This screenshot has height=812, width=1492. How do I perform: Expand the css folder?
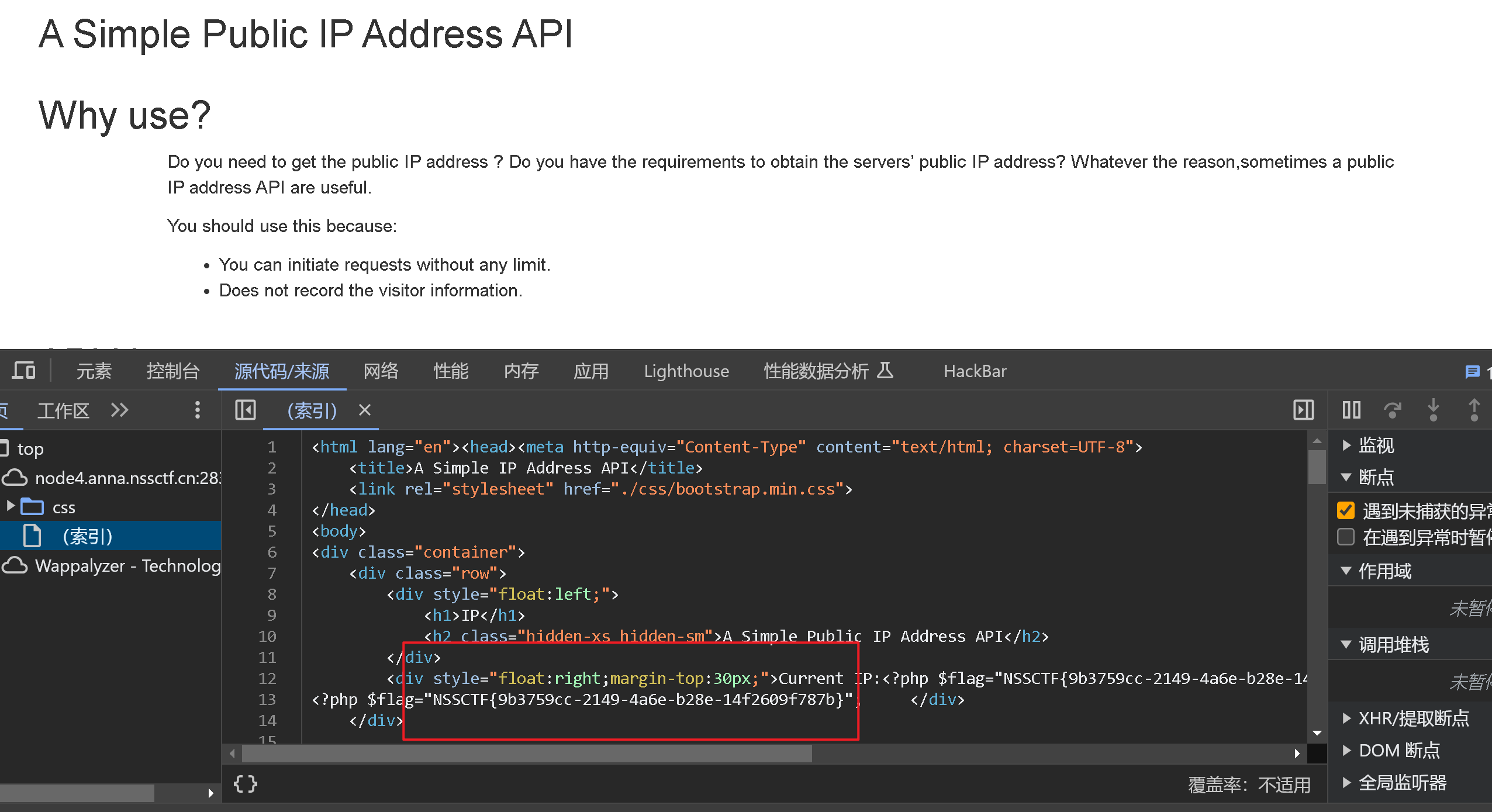coord(11,506)
